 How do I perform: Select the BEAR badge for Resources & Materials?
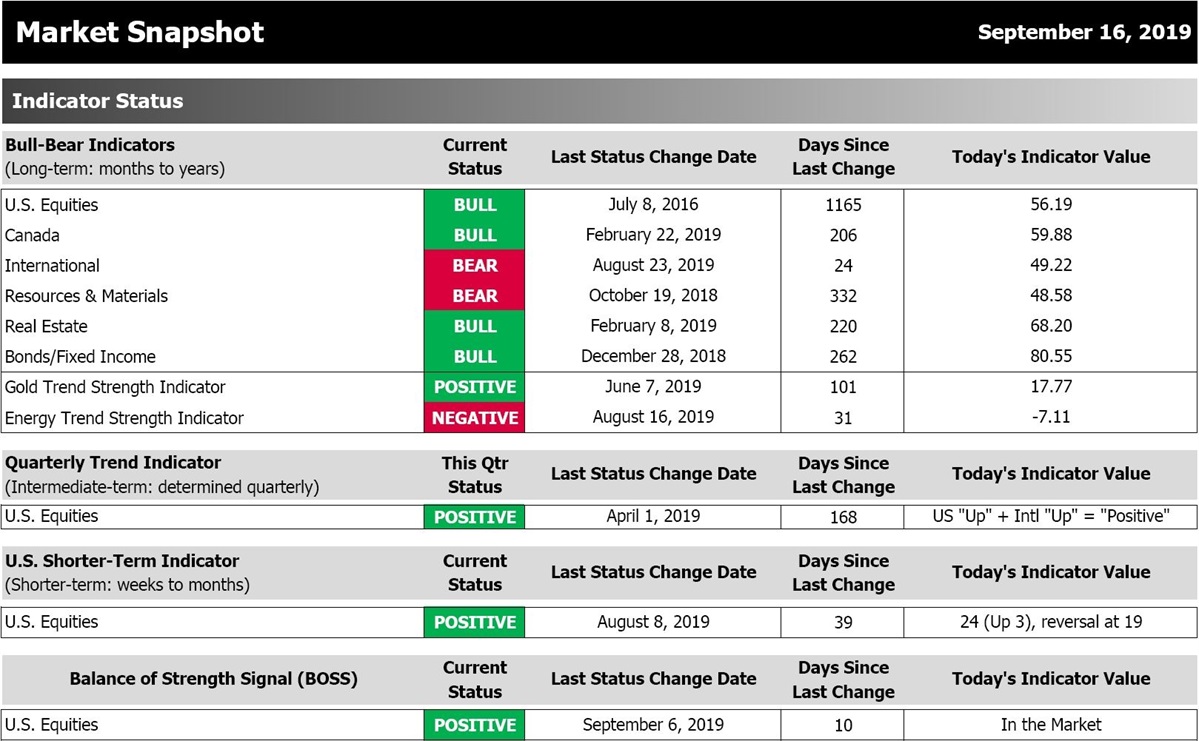[475, 296]
